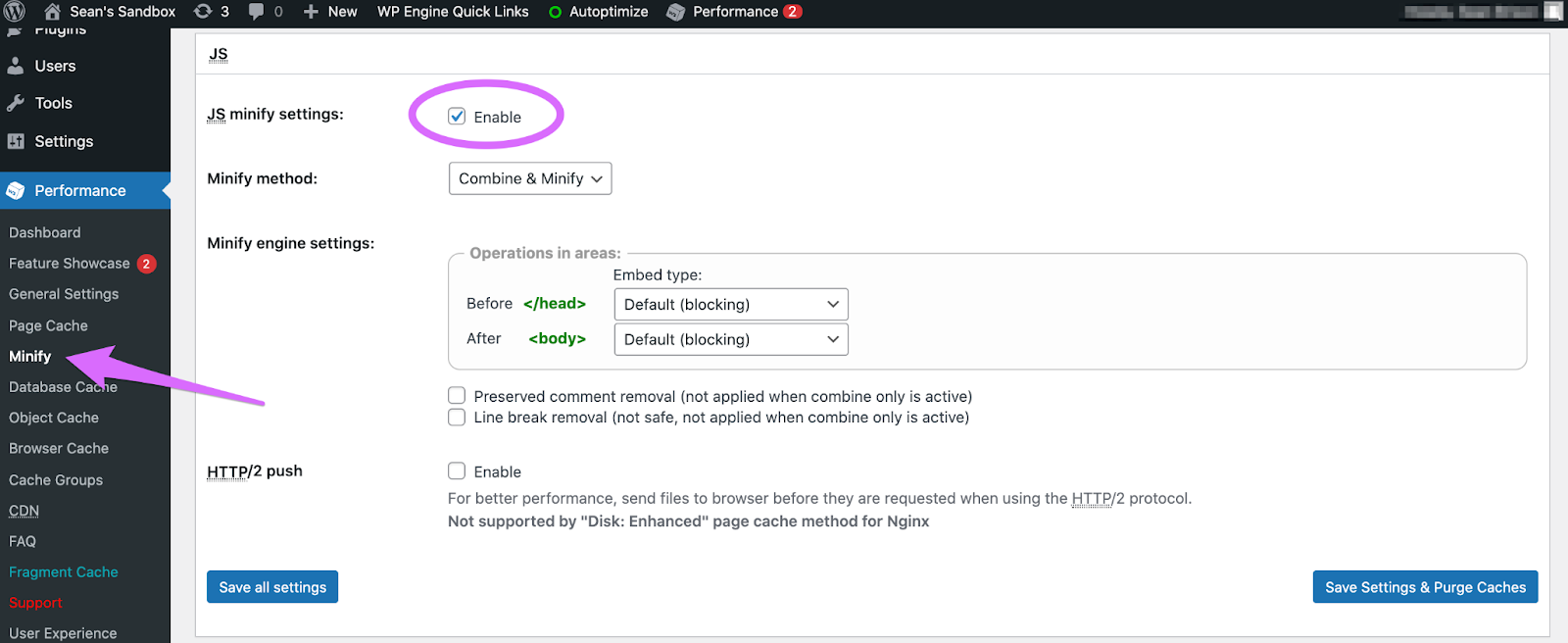Click Save Settings & Purge Caches button
This screenshot has width=1568, height=643.
1426,587
